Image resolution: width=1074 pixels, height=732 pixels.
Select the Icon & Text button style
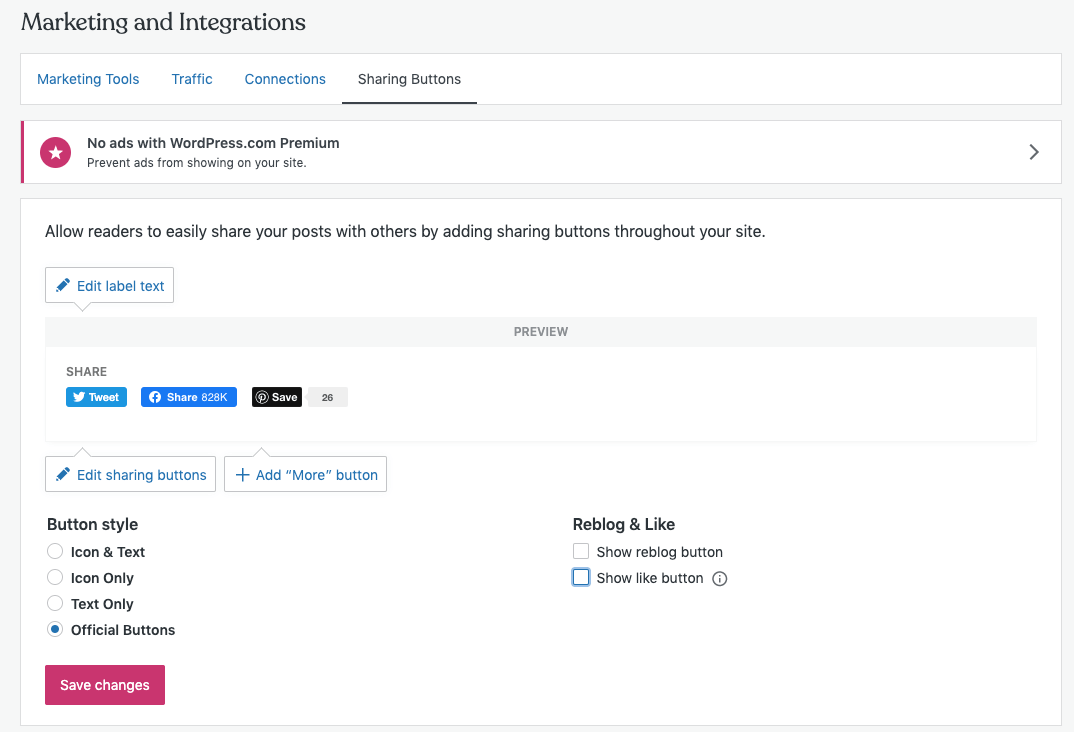click(x=55, y=552)
